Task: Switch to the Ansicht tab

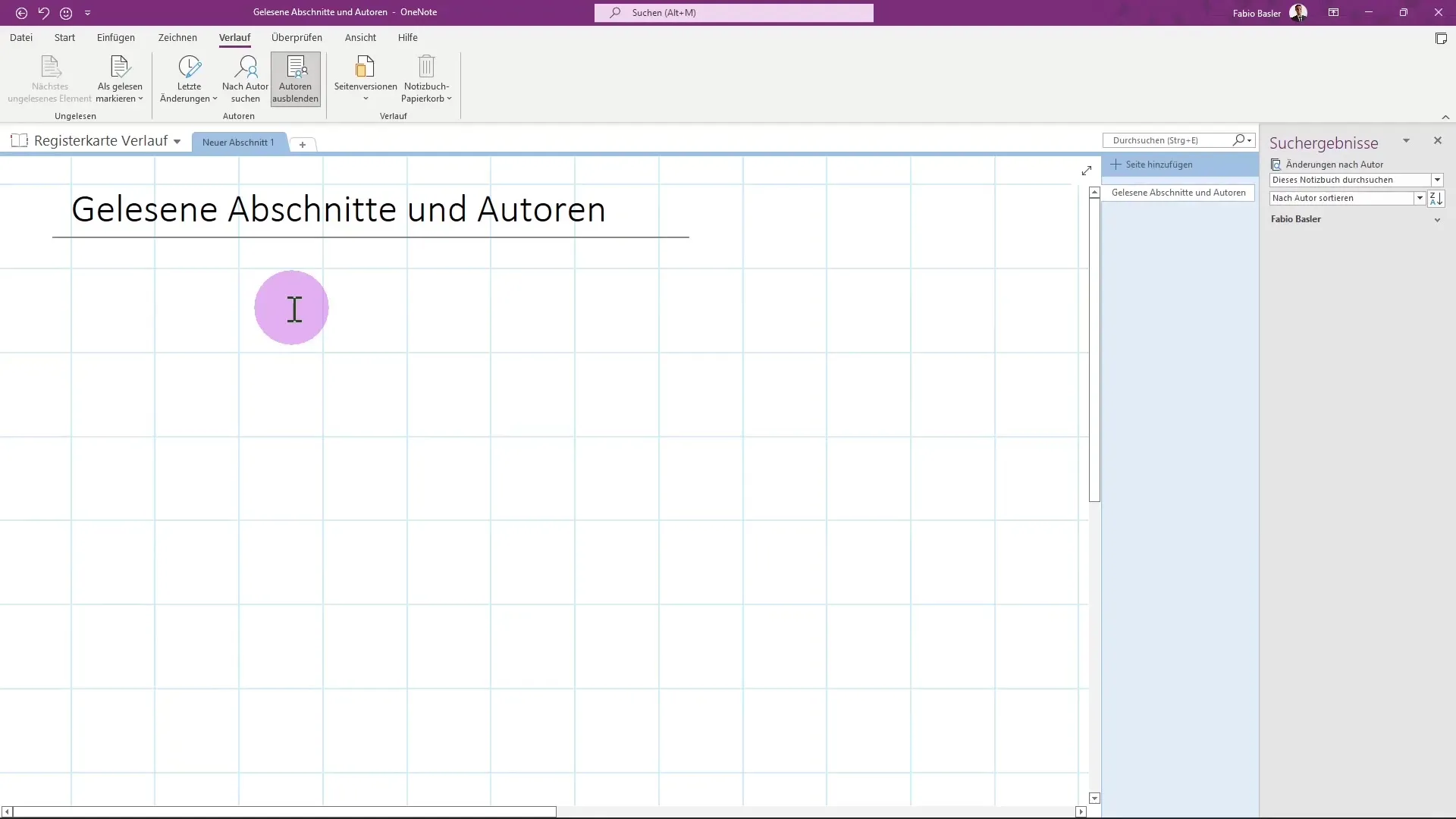Action: point(360,37)
